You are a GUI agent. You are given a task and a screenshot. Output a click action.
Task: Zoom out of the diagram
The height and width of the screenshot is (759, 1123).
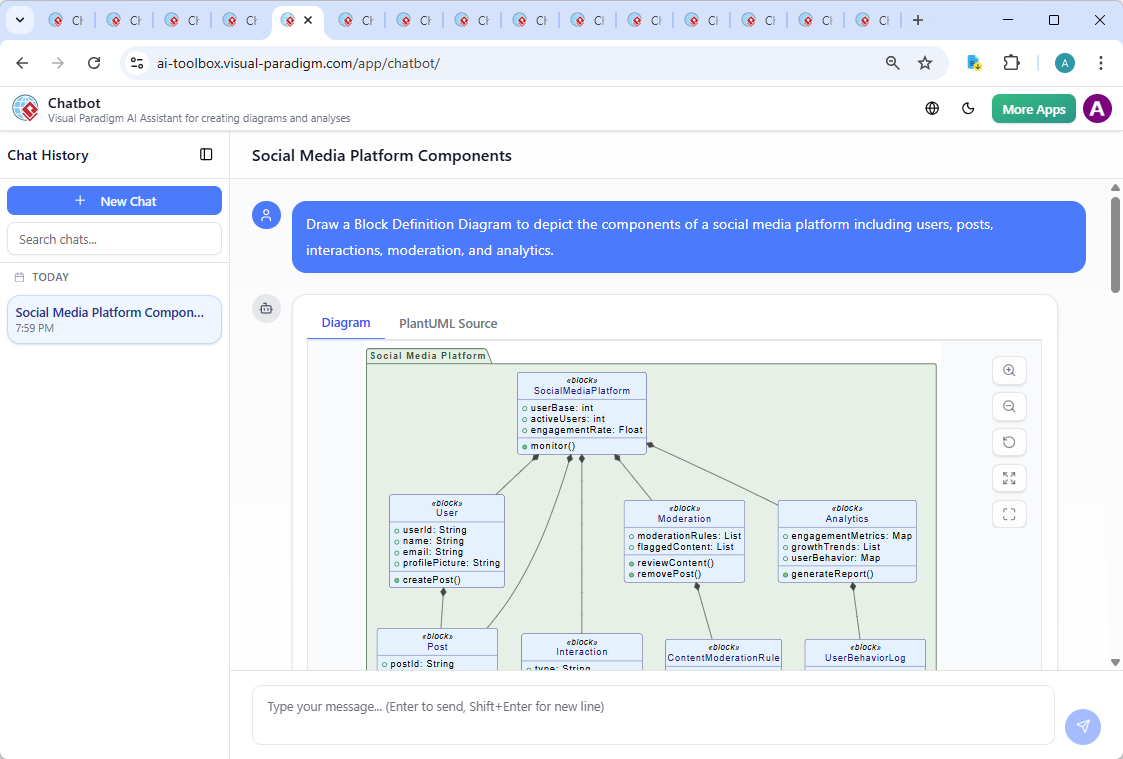1009,406
